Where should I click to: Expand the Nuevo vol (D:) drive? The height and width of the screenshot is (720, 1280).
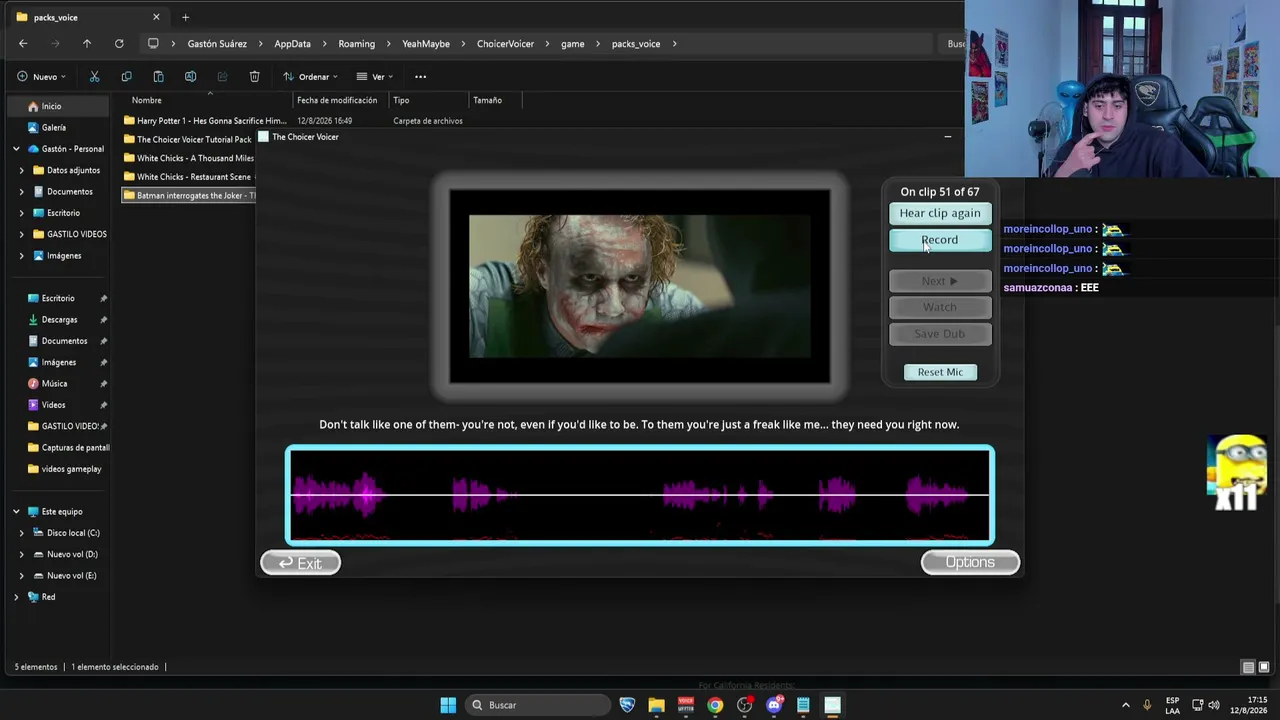[x=22, y=554]
